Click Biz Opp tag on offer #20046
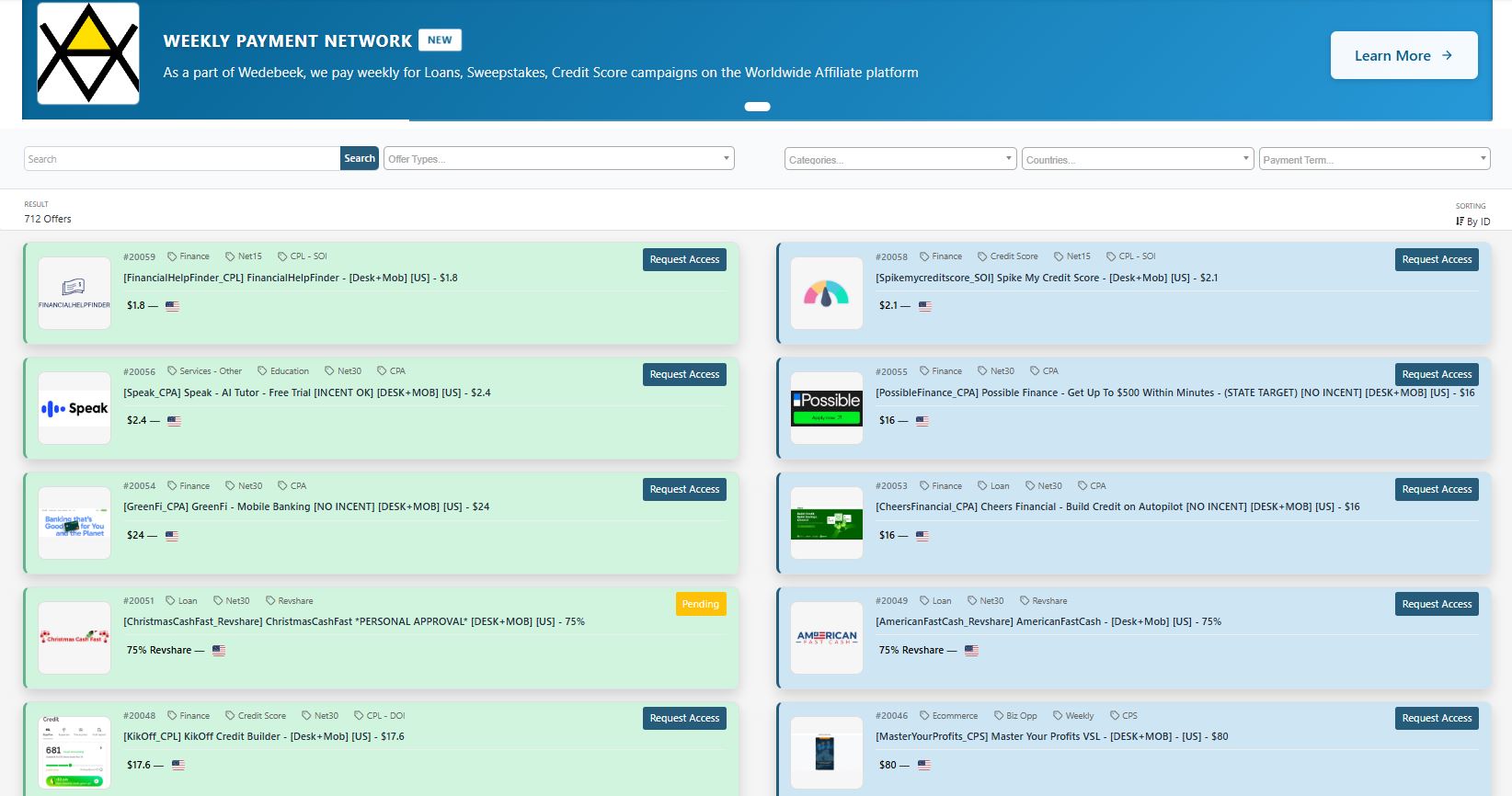This screenshot has width=1512, height=796. pos(1015,716)
